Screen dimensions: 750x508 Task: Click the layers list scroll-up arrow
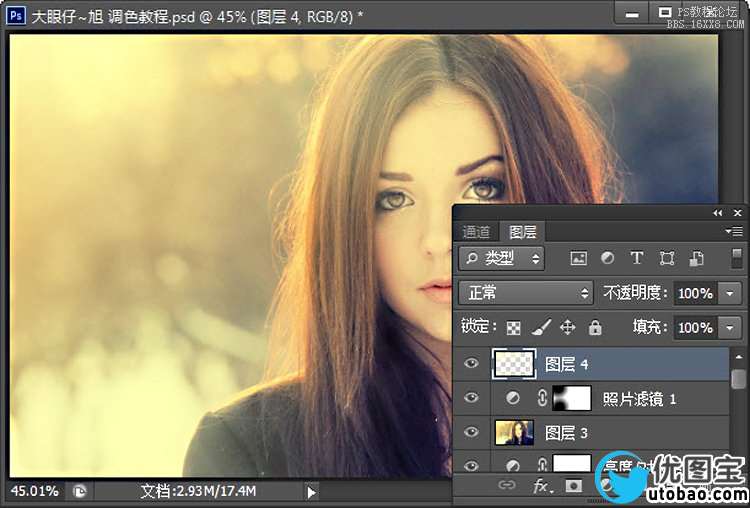[739, 357]
